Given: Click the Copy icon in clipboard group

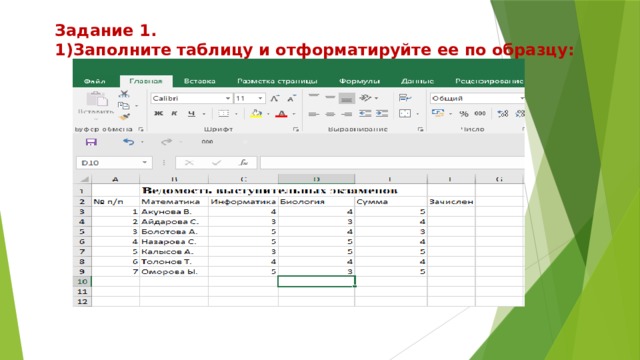Looking at the screenshot, I should (123, 106).
